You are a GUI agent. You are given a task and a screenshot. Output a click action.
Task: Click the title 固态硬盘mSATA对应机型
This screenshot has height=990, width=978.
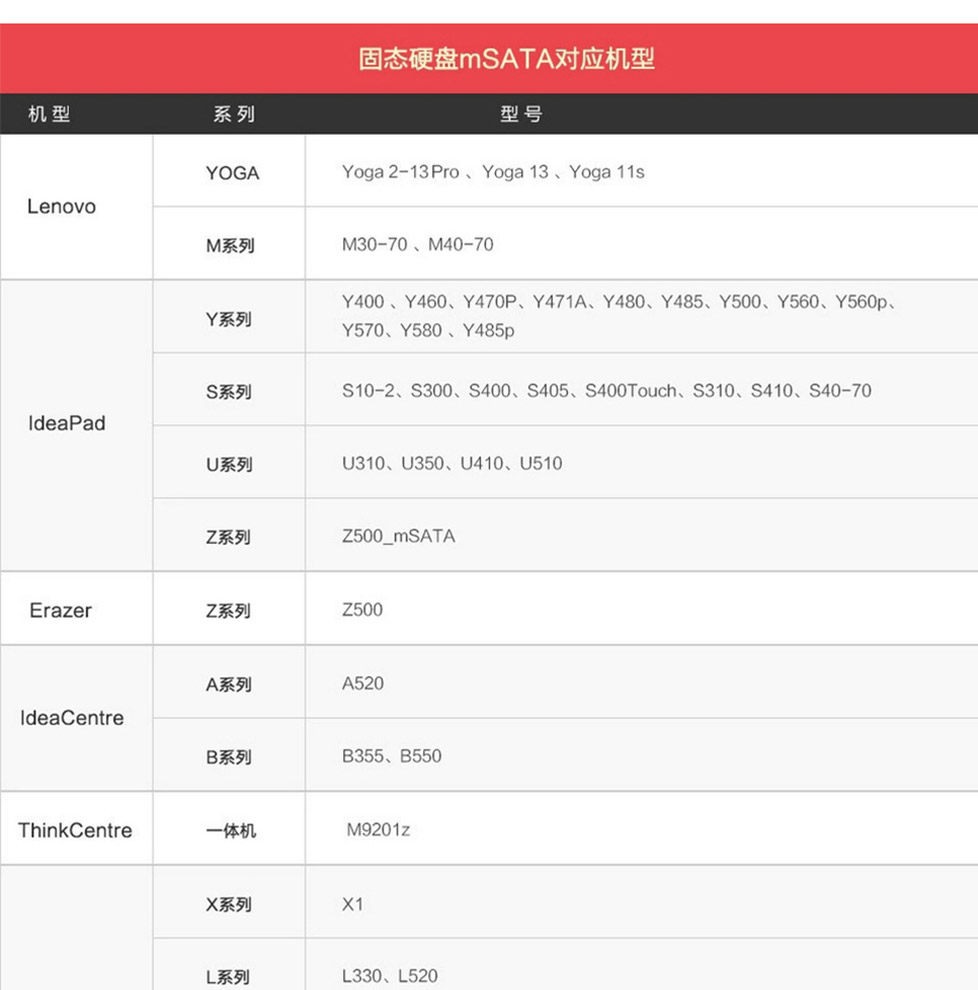click(x=506, y=59)
